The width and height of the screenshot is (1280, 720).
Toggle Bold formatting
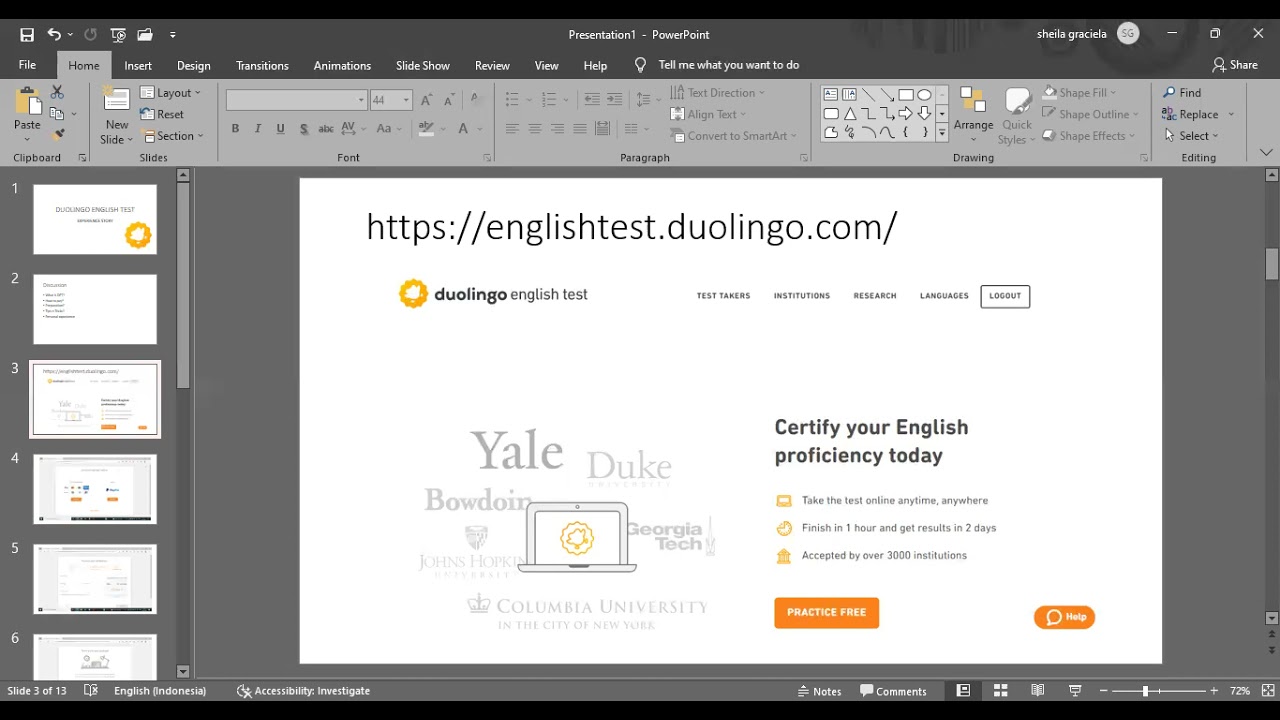coord(235,128)
